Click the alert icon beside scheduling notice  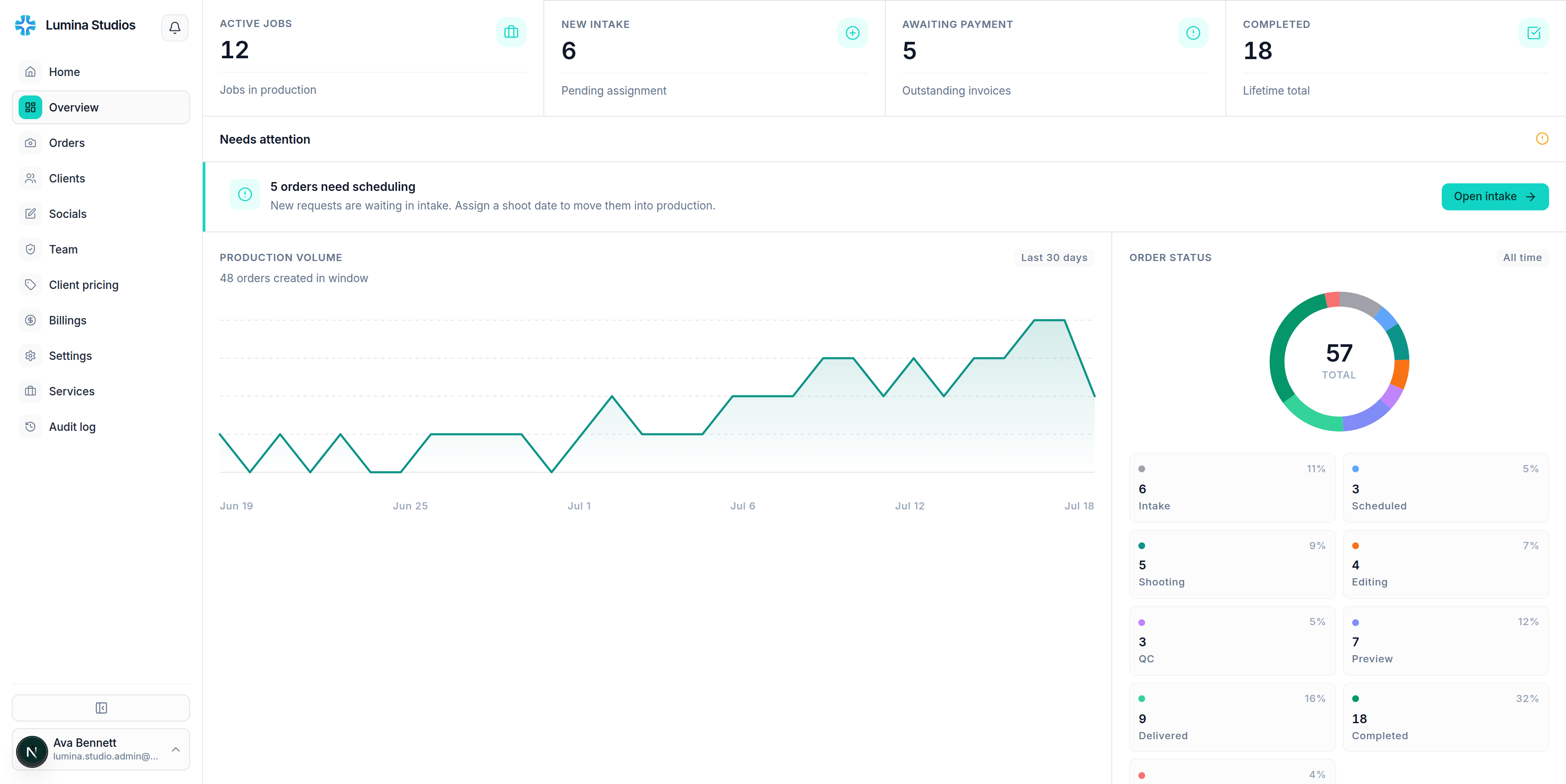[245, 194]
